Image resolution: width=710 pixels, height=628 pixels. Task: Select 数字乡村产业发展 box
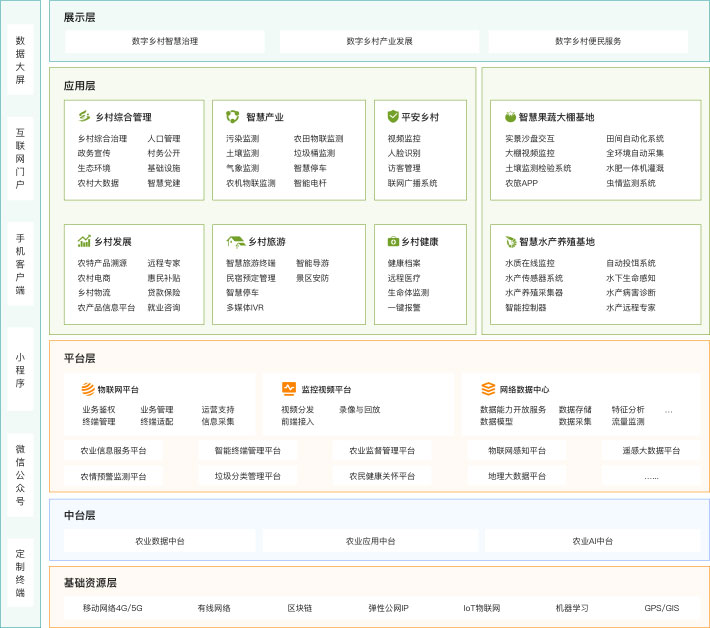click(379, 41)
